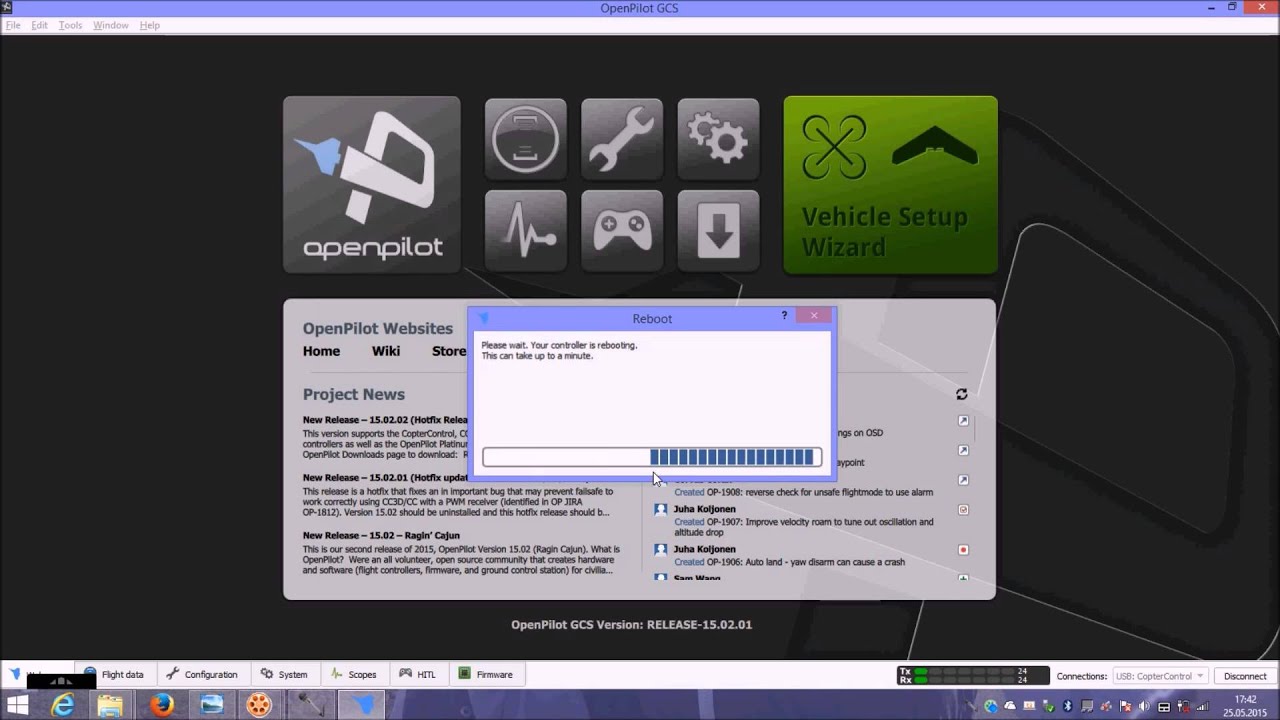Click the OpenPilot Websites heading
Image resolution: width=1280 pixels, height=720 pixels.
point(378,328)
